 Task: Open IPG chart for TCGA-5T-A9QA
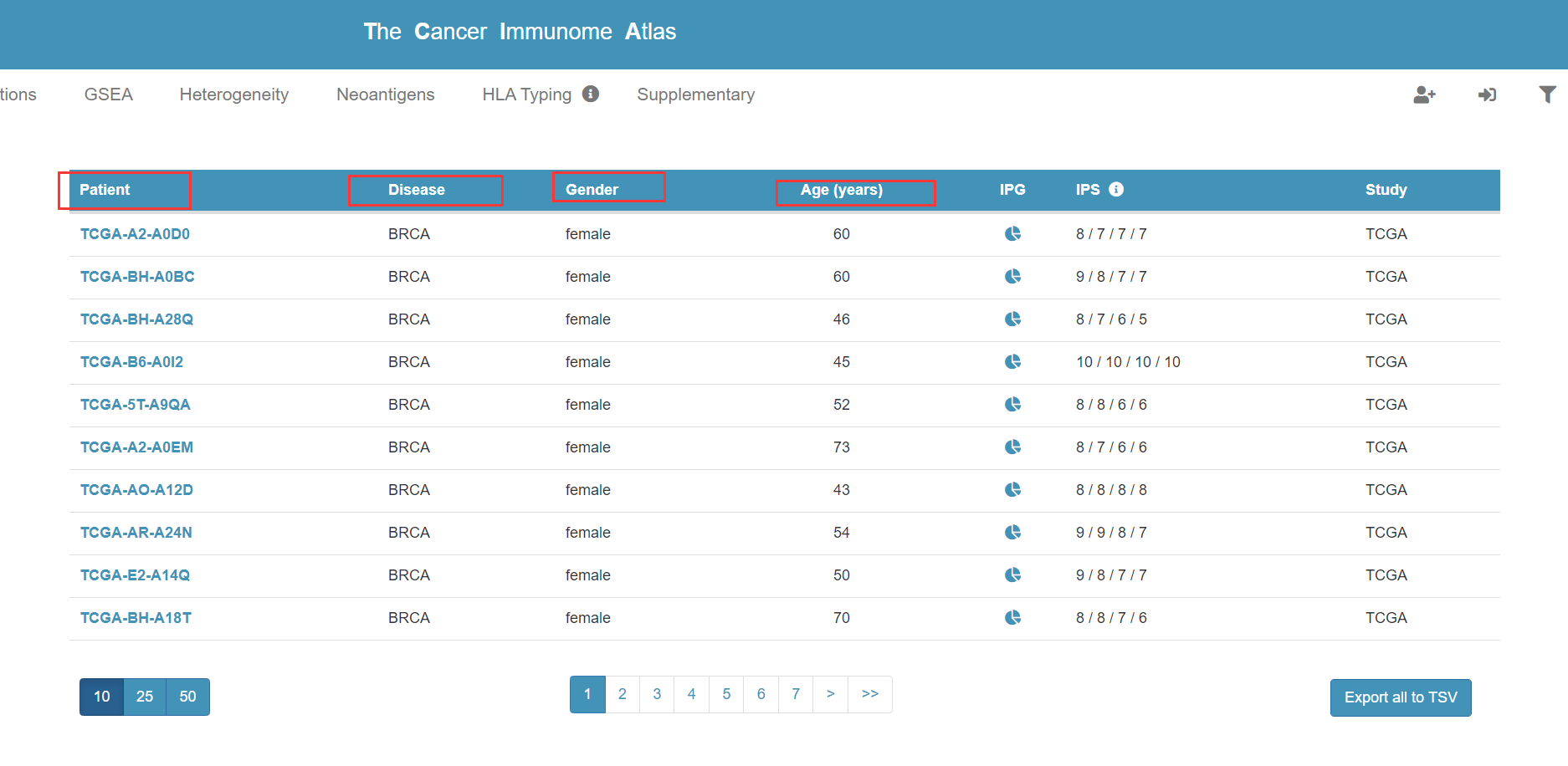pos(1012,404)
